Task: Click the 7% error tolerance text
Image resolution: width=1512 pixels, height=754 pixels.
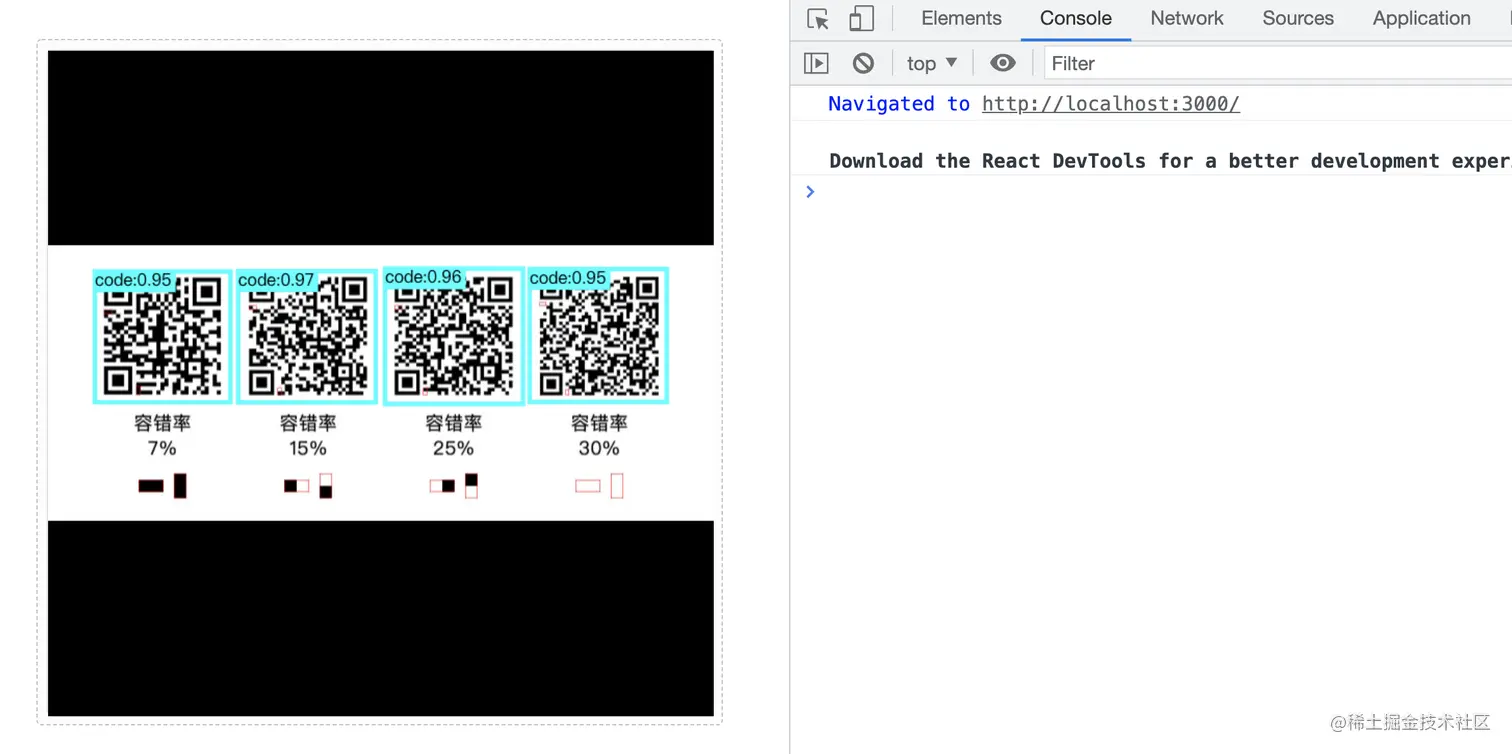Action: tap(162, 448)
